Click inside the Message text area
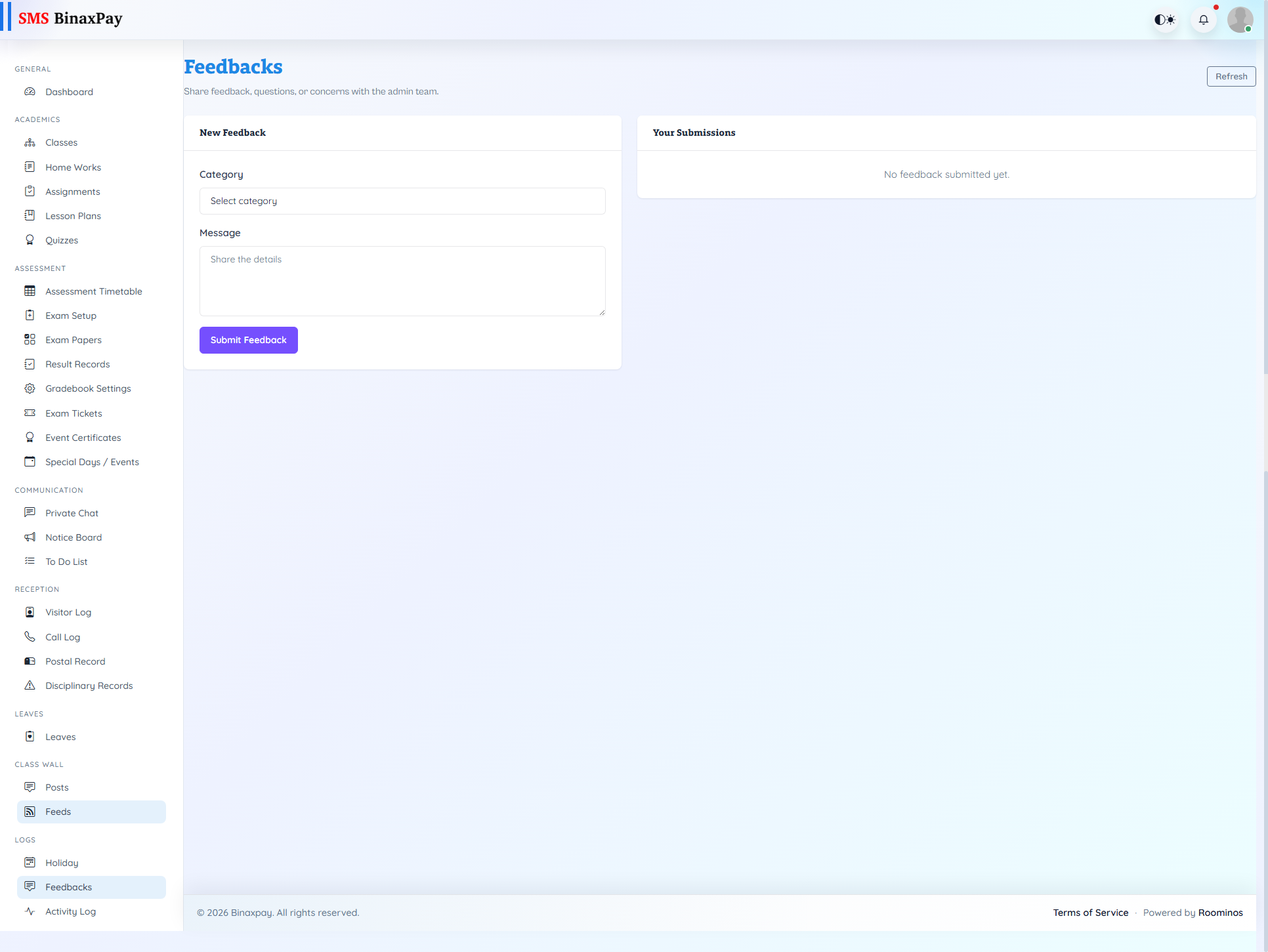The width and height of the screenshot is (1268, 952). coord(402,281)
